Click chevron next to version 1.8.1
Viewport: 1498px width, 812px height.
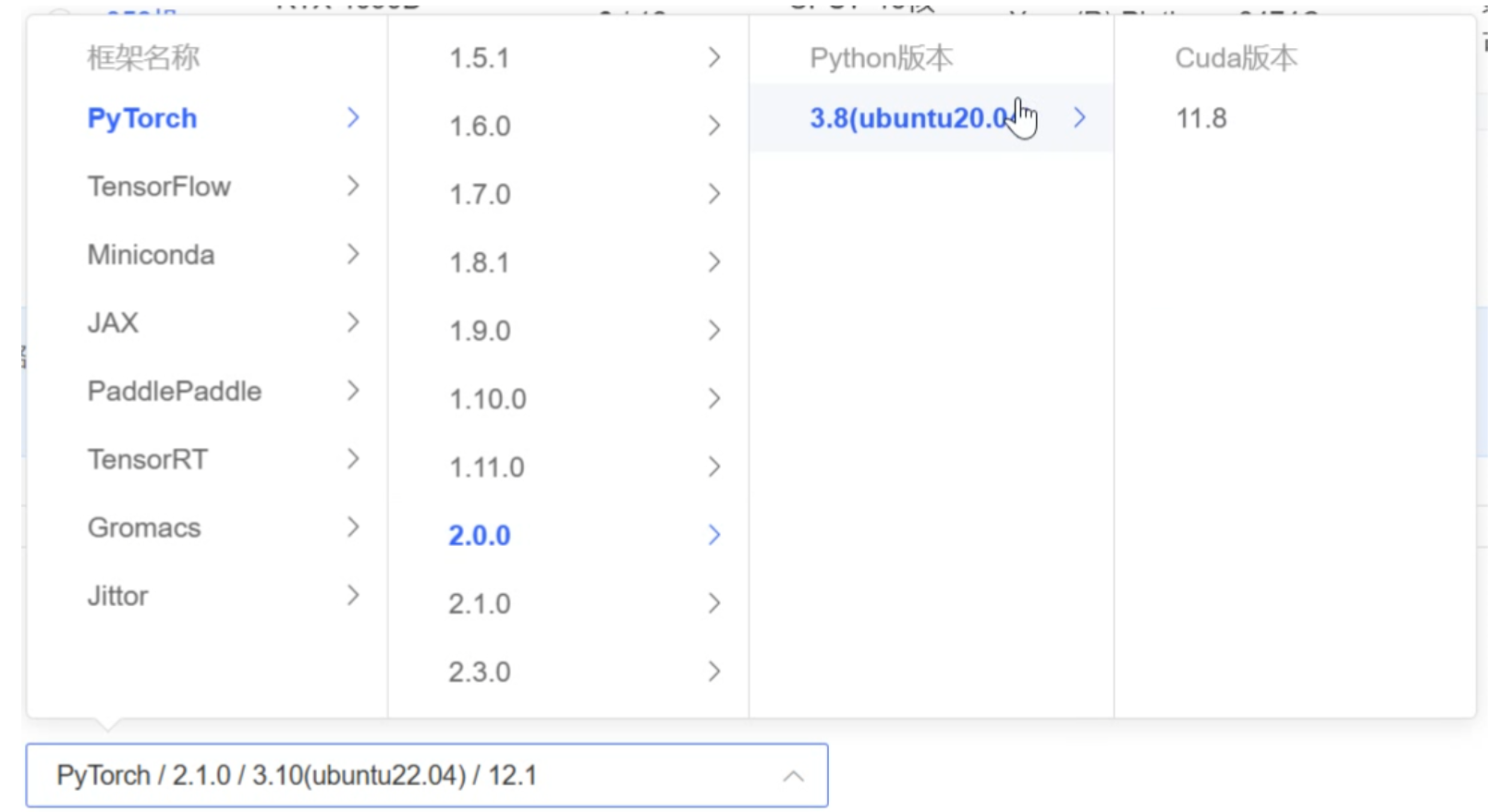[714, 262]
